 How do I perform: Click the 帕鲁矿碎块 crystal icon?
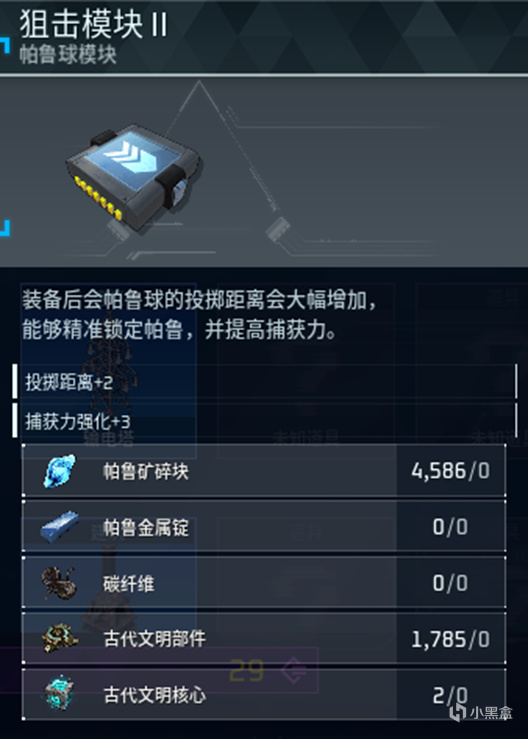(59, 471)
